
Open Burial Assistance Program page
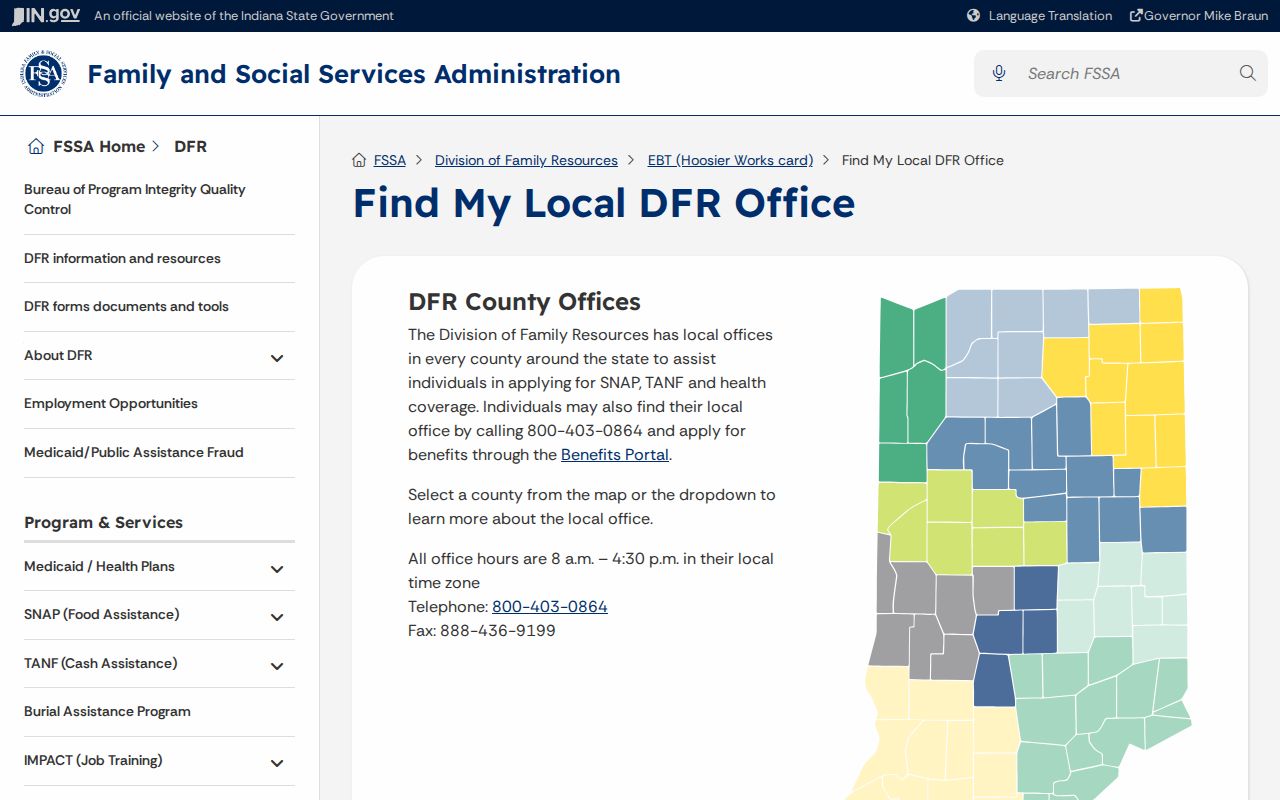point(107,712)
